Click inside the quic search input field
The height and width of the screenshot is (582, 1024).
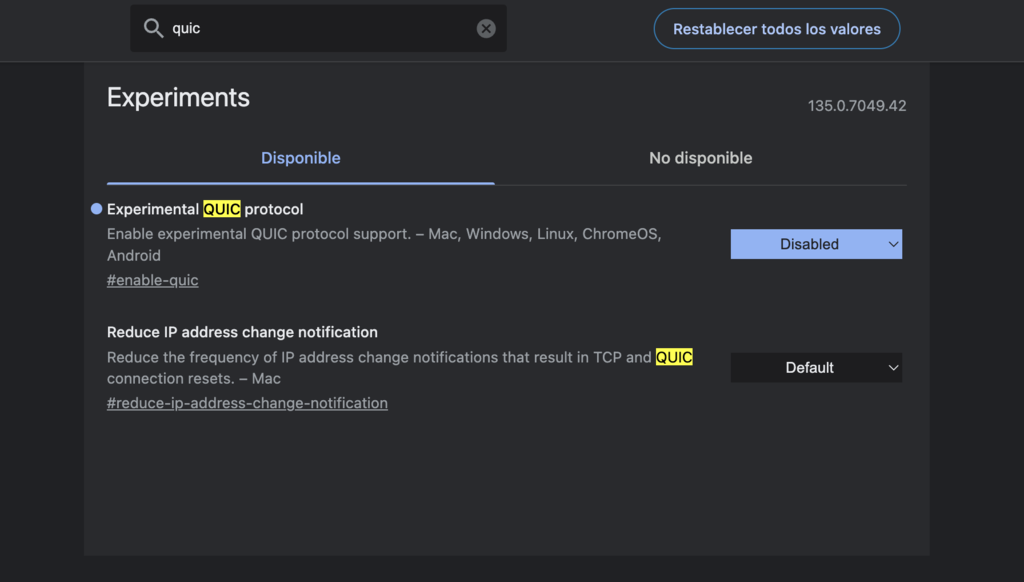point(300,28)
